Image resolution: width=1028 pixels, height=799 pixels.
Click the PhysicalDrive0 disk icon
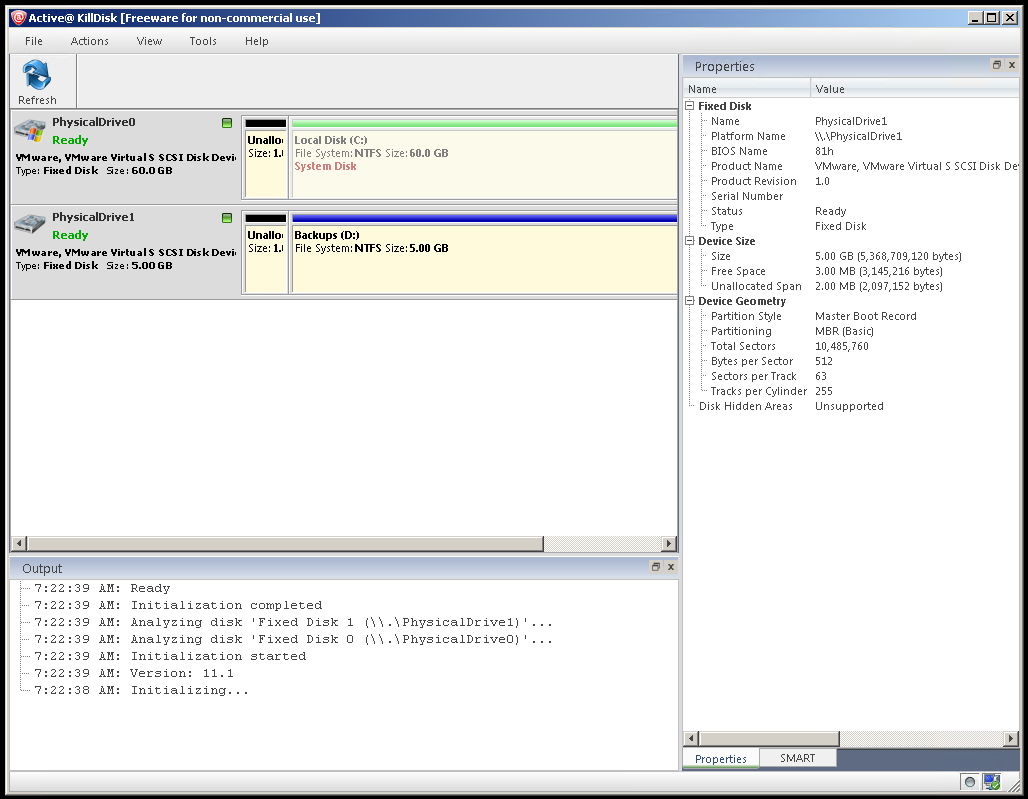coord(30,130)
